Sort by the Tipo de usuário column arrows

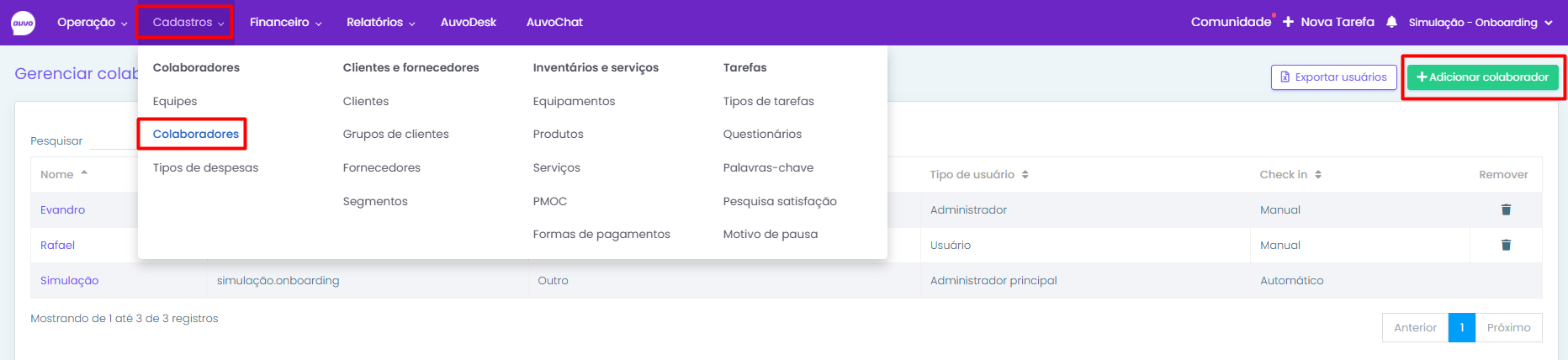[x=1025, y=175]
